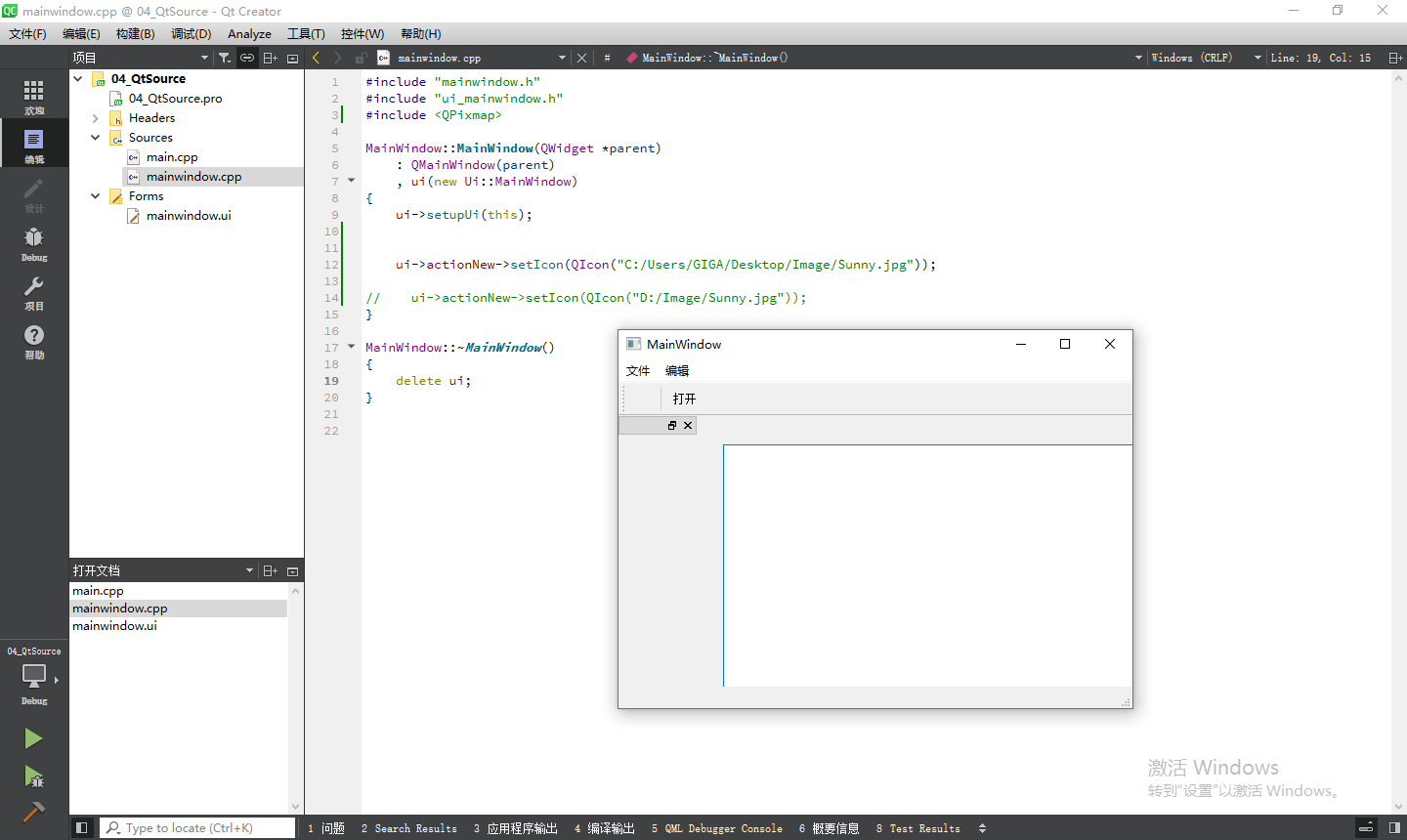Go back in editor navigation history
This screenshot has height=840, width=1407.
click(x=316, y=58)
